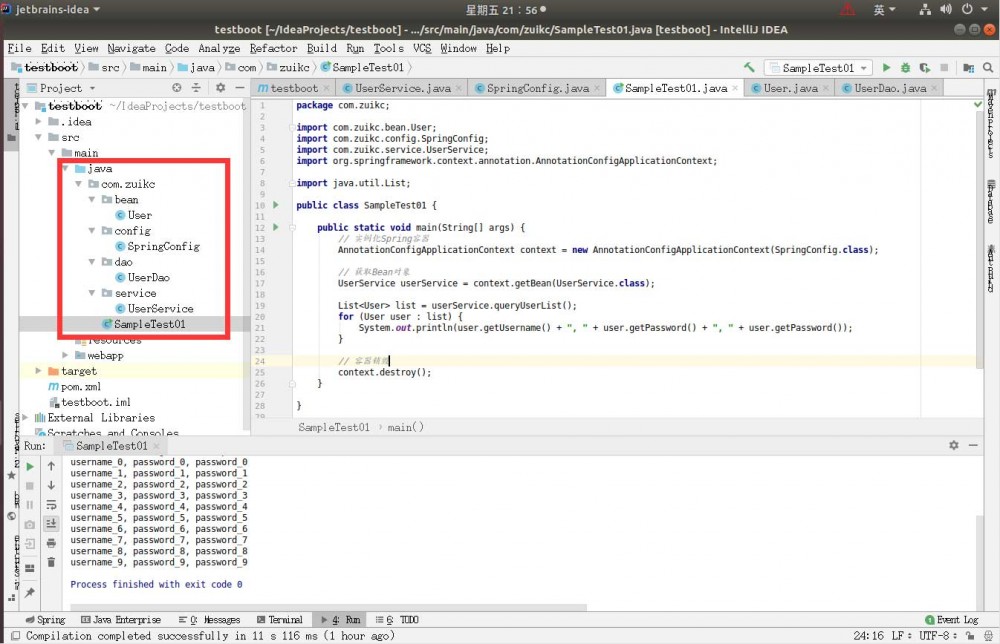Open Project Structure icon in toolbar
The image size is (1000, 644).
click(x=966, y=68)
